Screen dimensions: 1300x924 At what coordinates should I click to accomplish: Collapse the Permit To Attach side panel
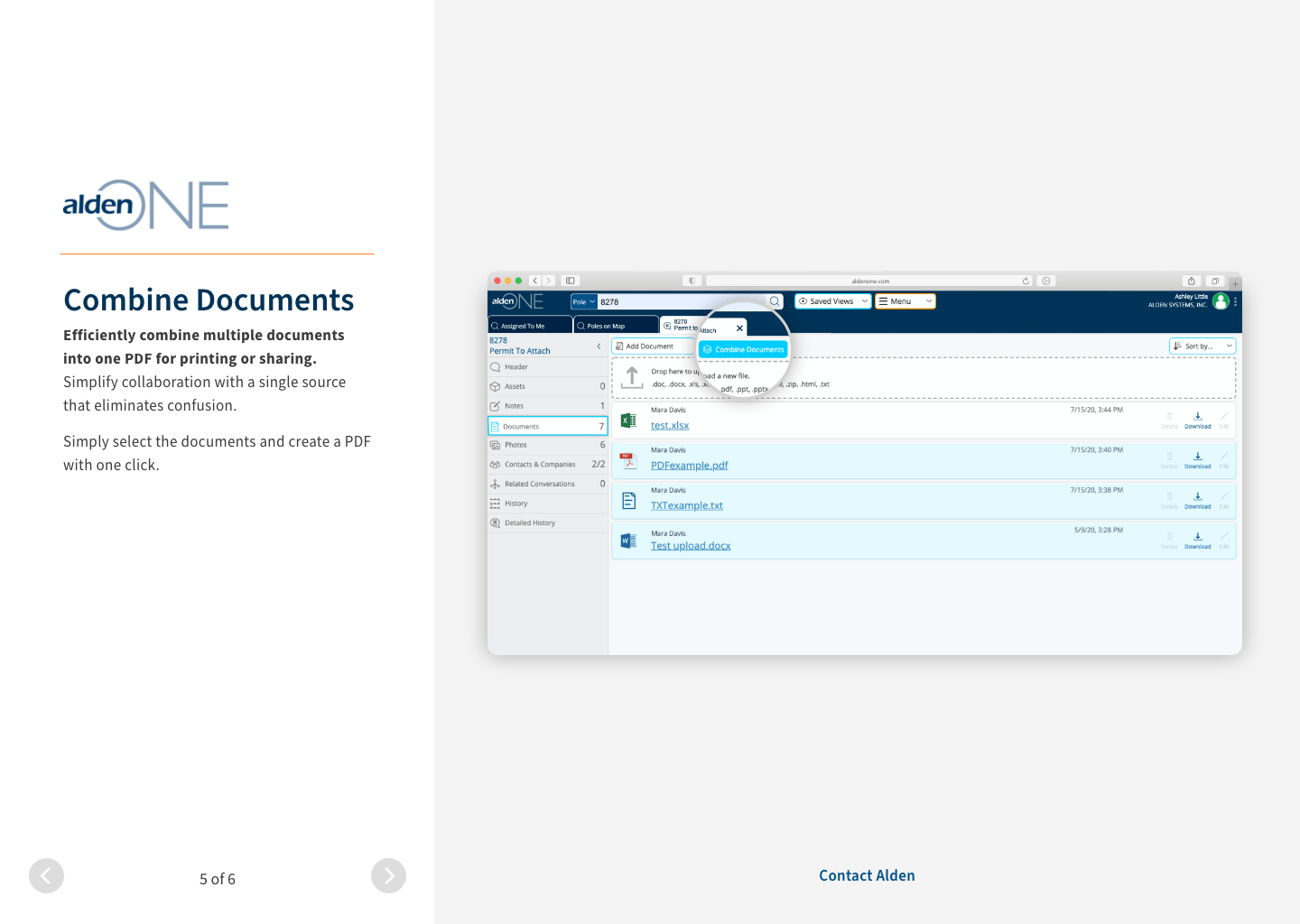tap(599, 346)
